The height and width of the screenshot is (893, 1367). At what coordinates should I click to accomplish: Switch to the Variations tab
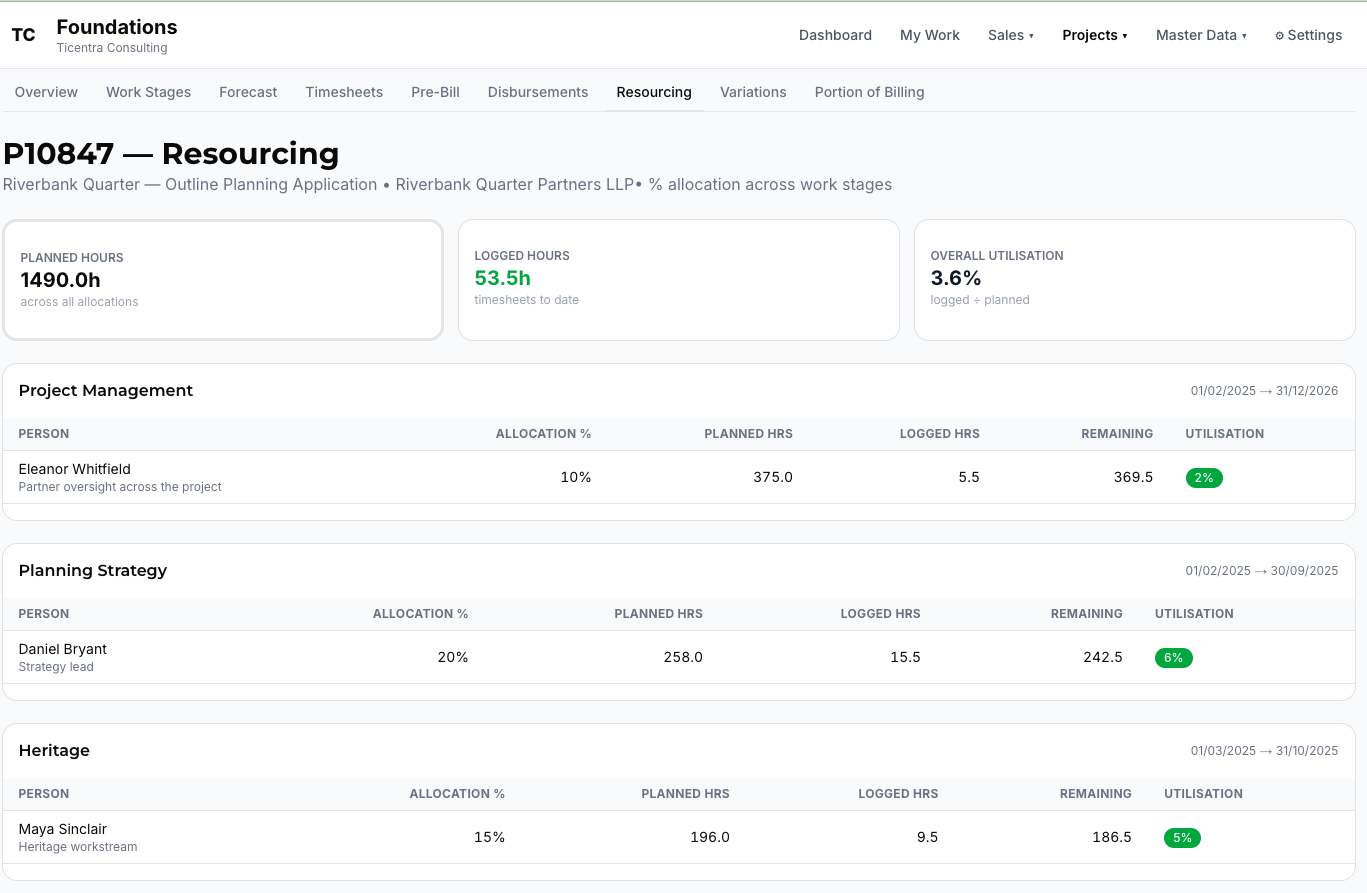coord(753,92)
